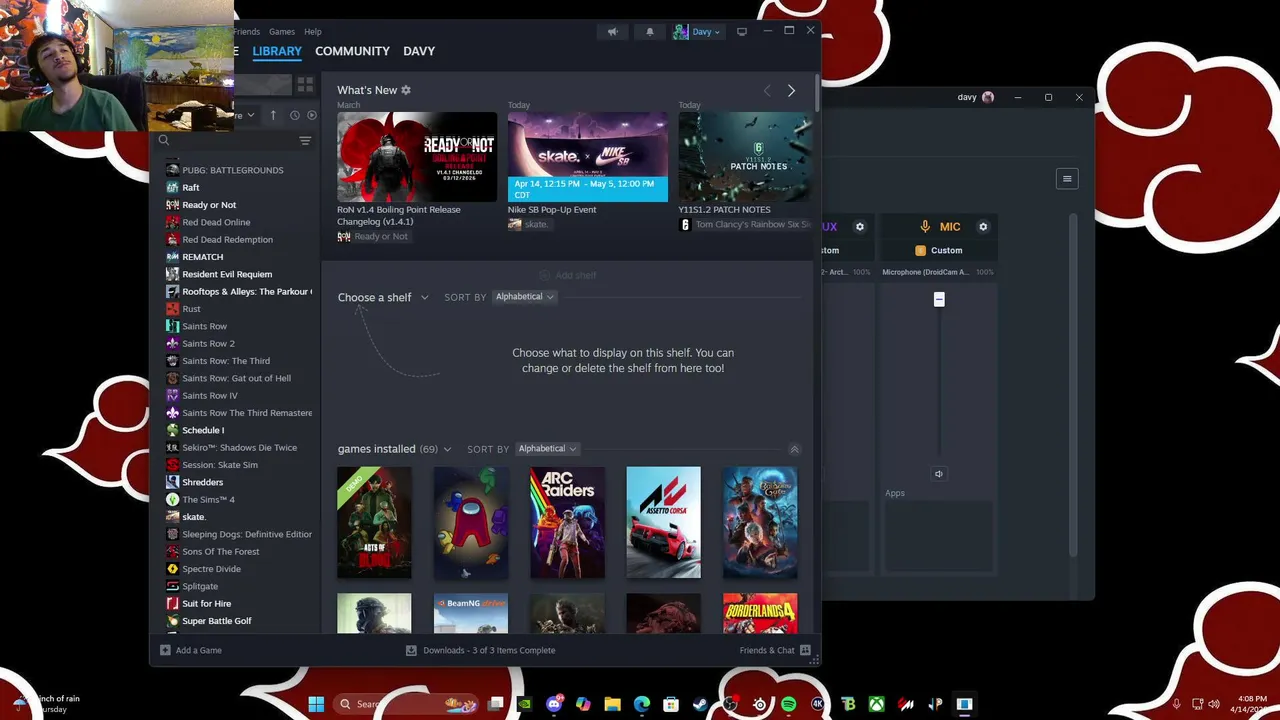Open NVIDIA app from taskbar

pyautogui.click(x=524, y=704)
